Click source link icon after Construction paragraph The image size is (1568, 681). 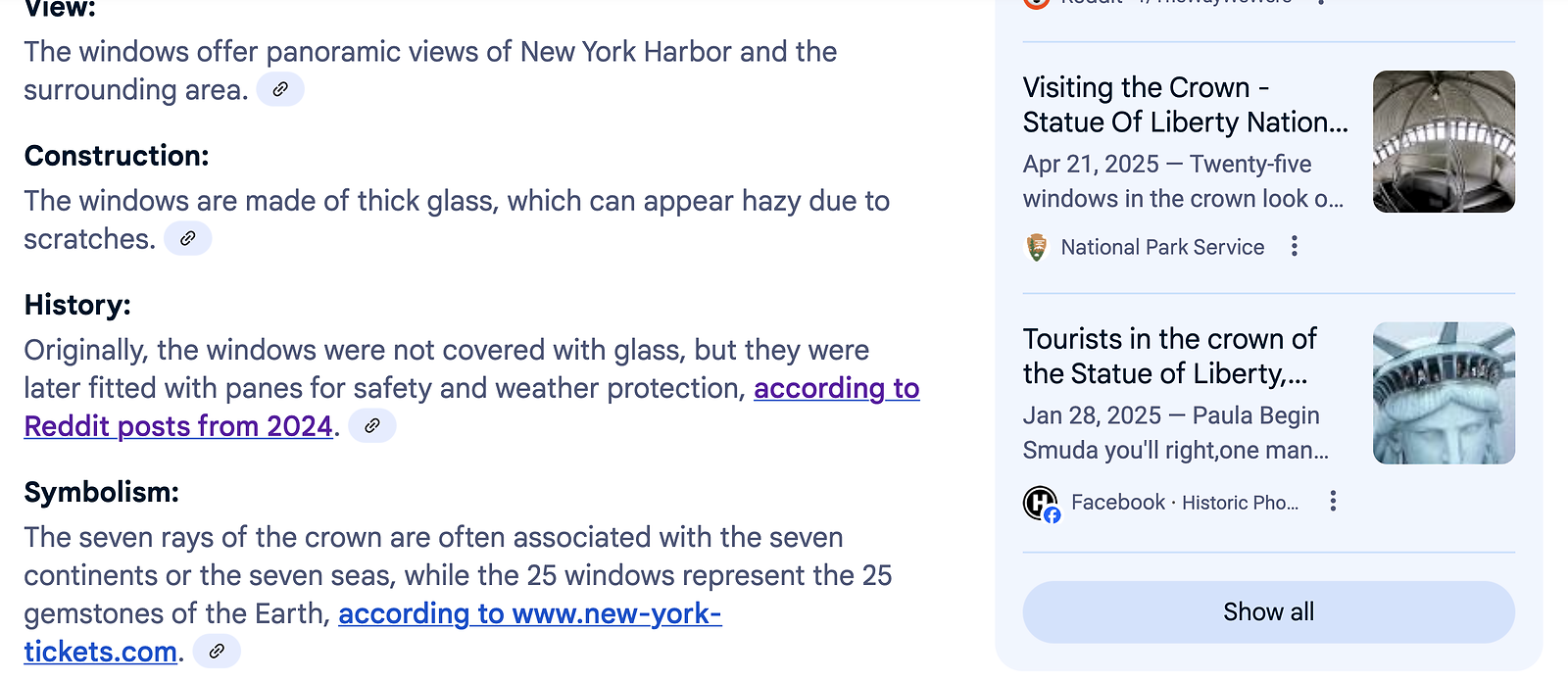188,238
